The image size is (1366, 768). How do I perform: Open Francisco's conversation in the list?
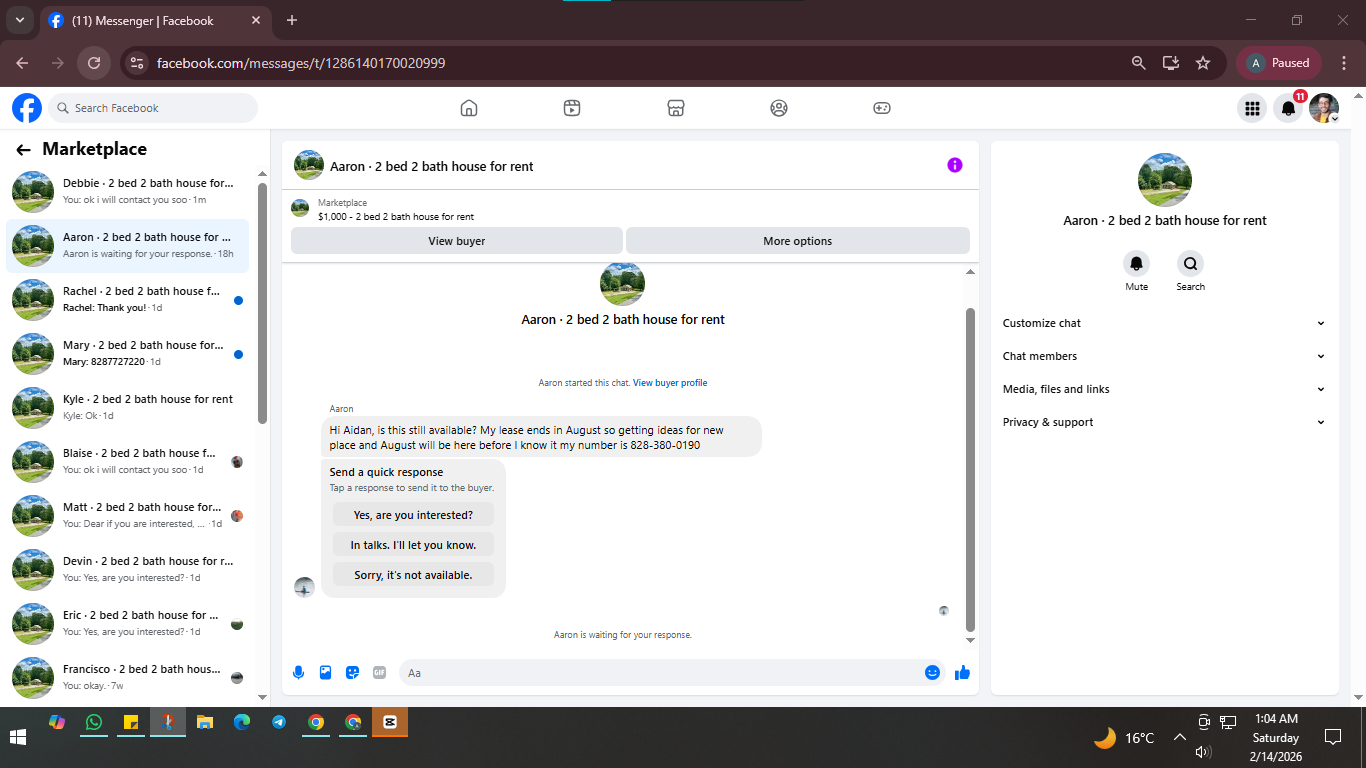128,678
